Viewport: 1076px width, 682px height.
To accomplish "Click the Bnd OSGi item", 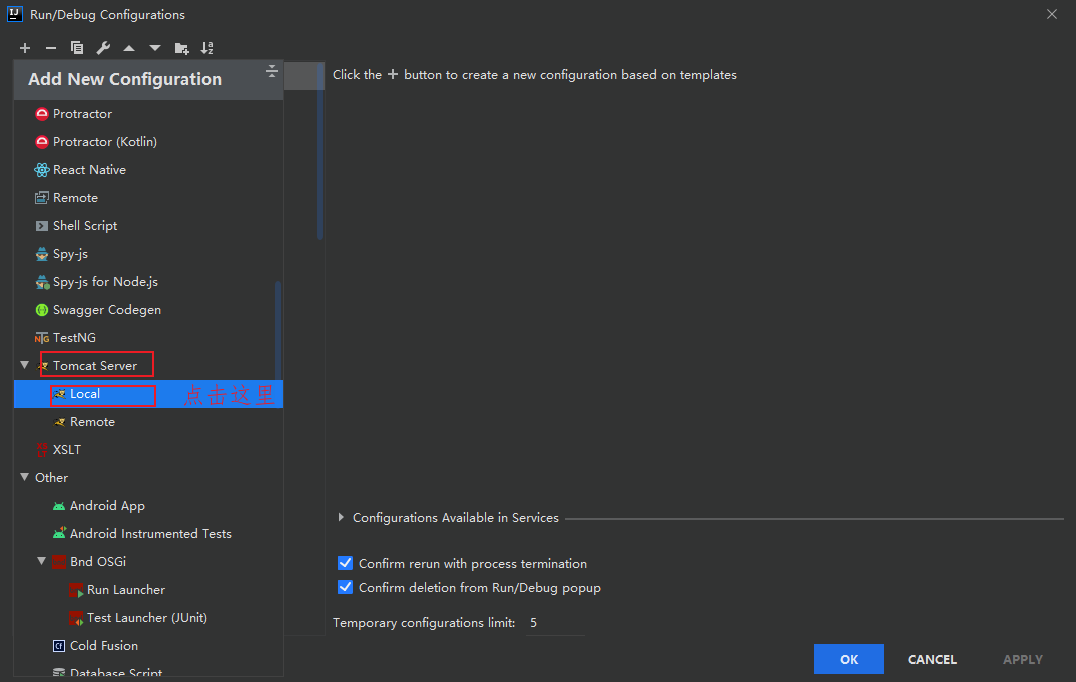I will coord(97,562).
